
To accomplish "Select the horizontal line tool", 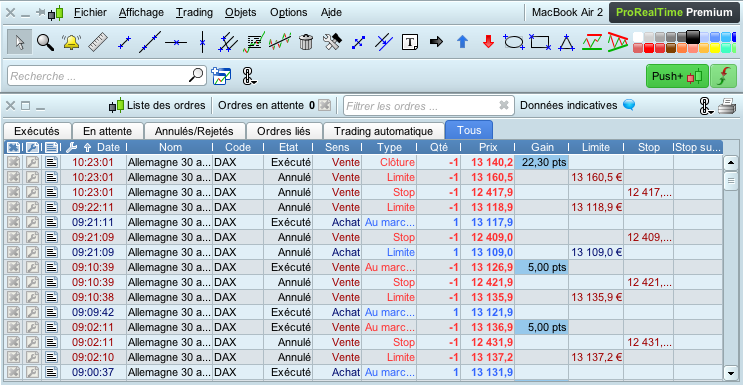I will point(176,42).
